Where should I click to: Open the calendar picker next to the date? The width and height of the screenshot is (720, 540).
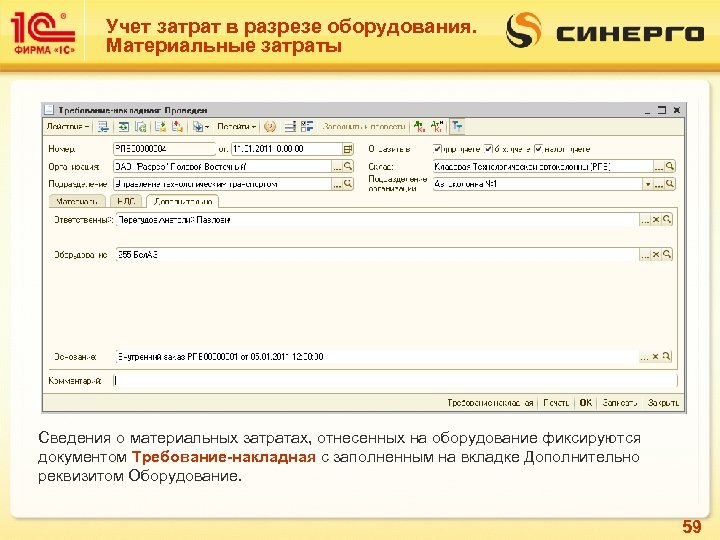tap(348, 149)
